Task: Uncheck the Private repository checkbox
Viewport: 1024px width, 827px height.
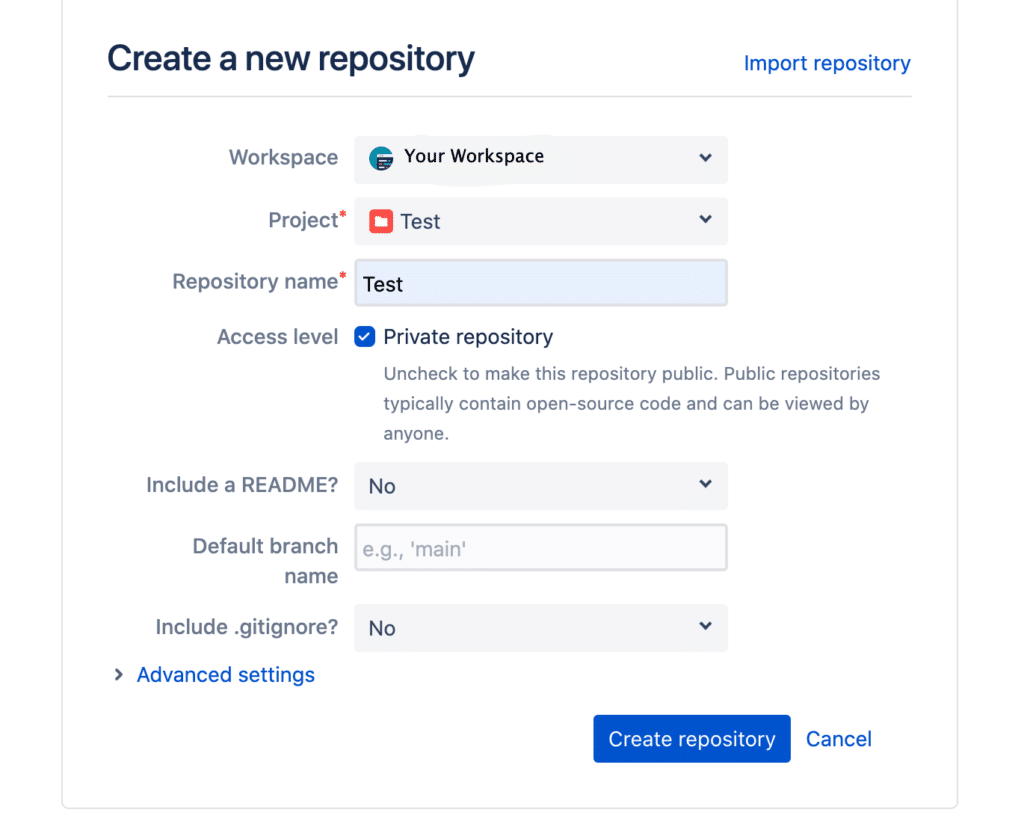Action: [364, 337]
